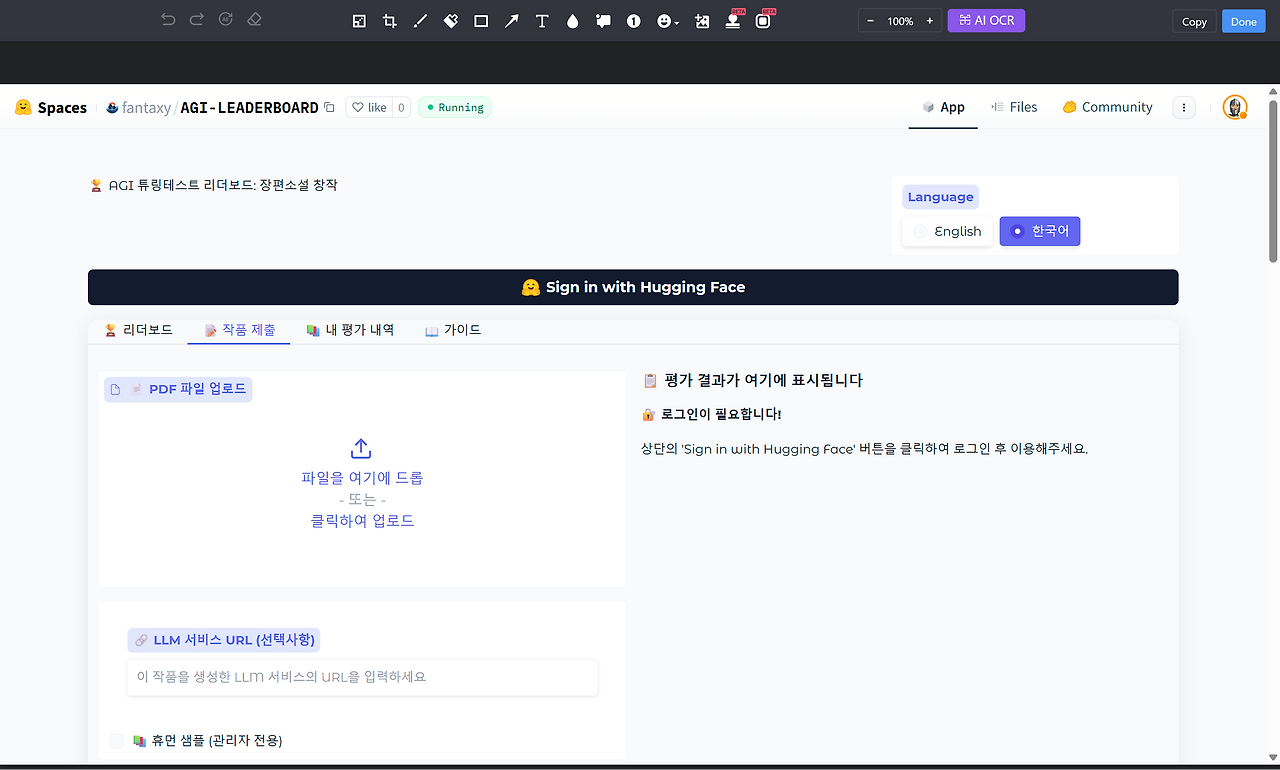Click the LLM 서비스 URL (선택사항) label

tap(223, 640)
